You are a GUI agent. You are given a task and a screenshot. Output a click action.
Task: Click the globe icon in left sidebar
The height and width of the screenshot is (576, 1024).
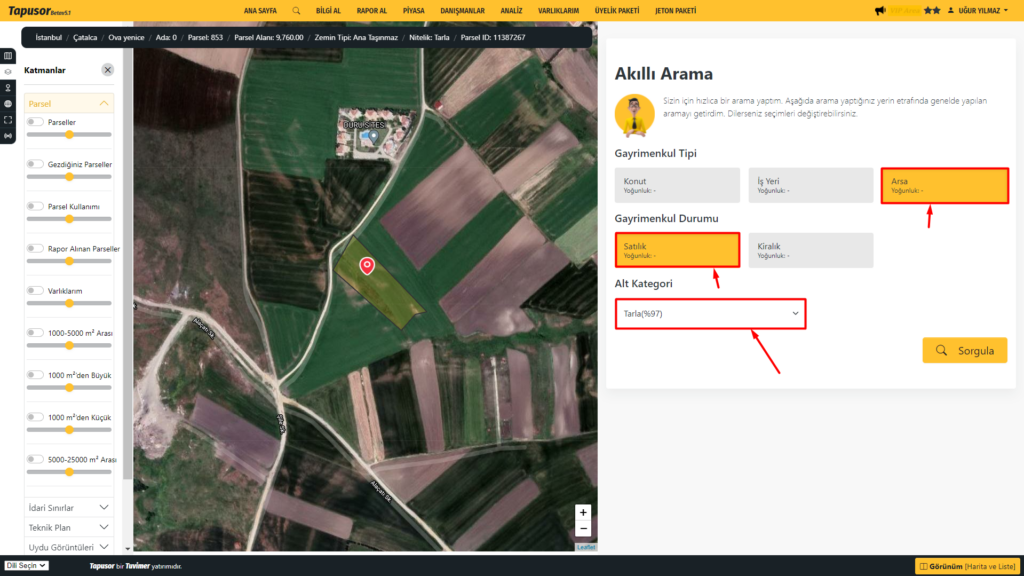(8, 103)
